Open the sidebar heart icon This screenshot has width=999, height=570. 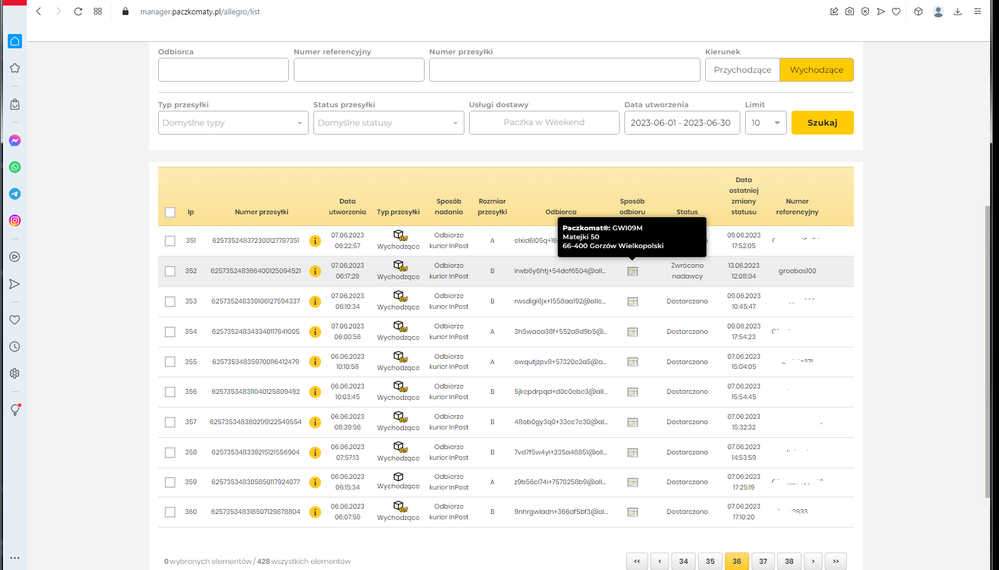coord(15,320)
